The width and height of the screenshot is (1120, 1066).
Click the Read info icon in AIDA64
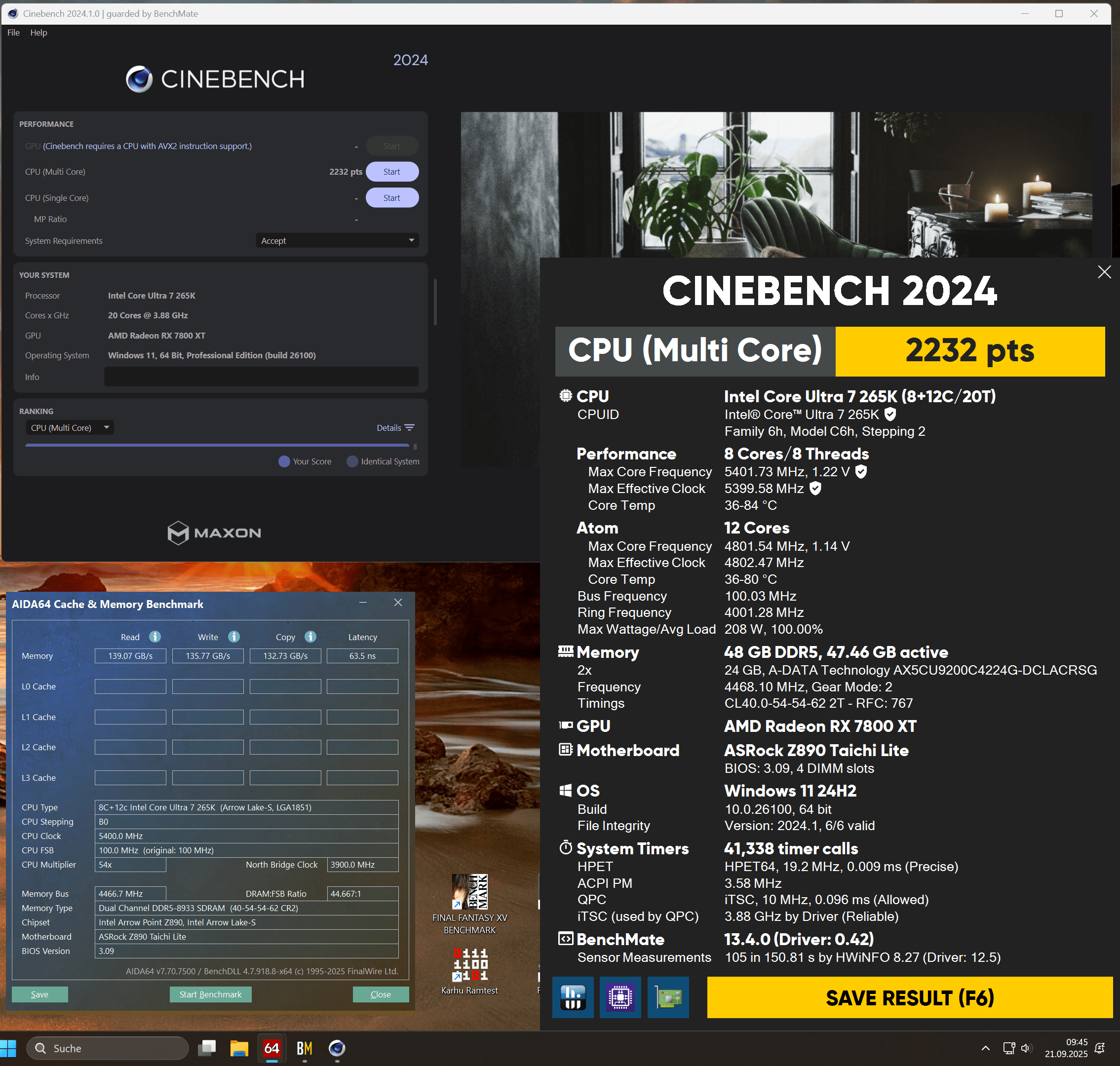(154, 637)
